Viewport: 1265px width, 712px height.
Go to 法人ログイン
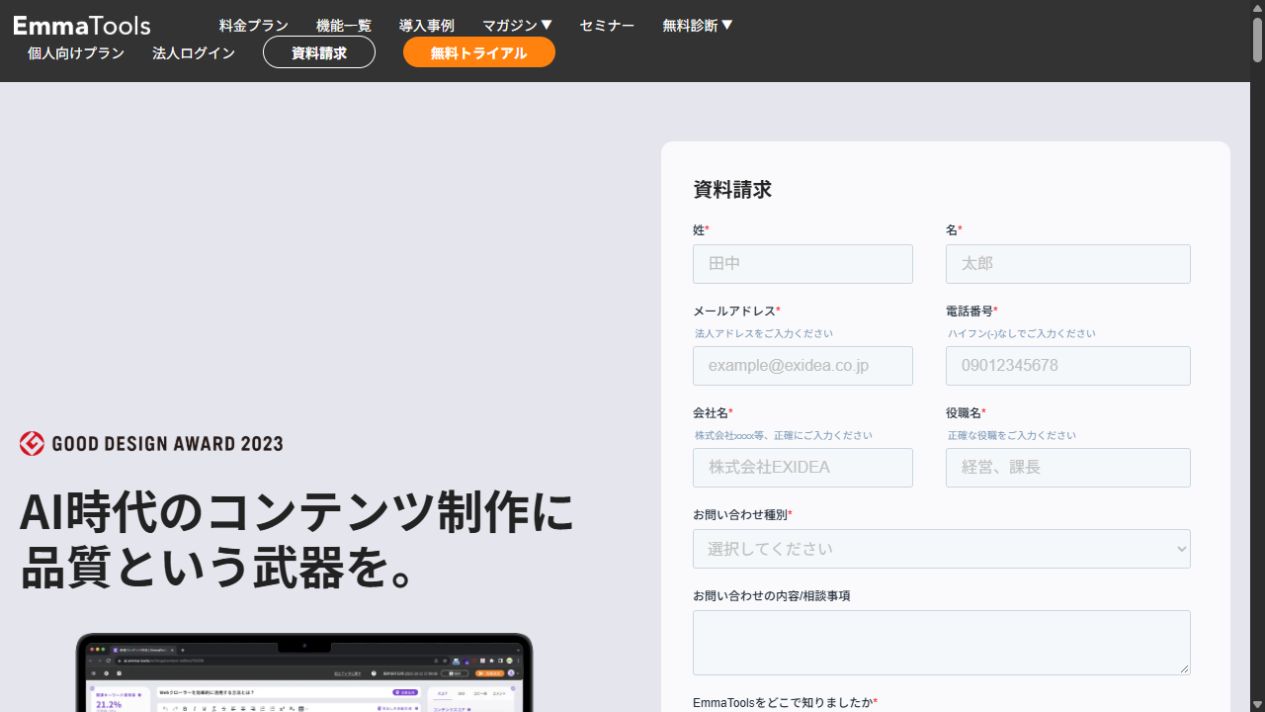tap(194, 53)
